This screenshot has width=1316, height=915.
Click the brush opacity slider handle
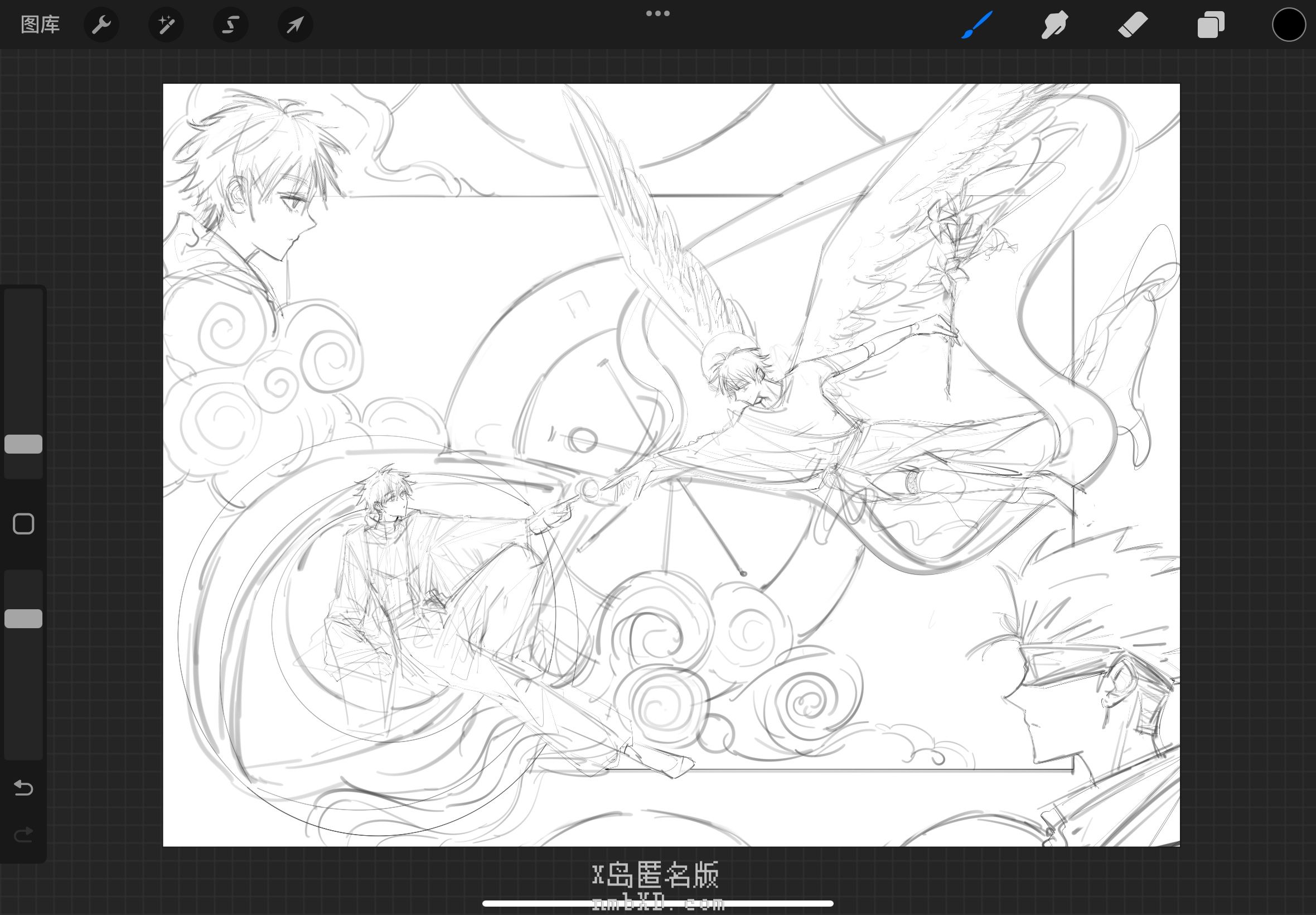(23, 619)
